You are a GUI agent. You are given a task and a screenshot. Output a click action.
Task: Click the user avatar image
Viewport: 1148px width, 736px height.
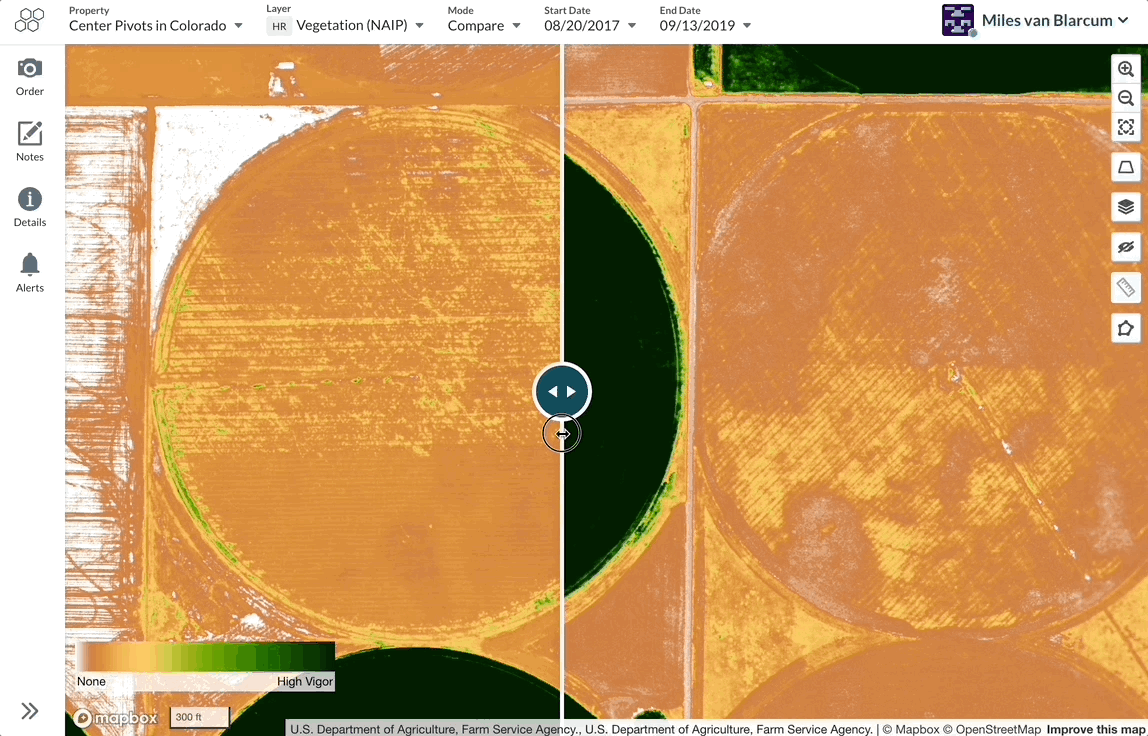[958, 21]
